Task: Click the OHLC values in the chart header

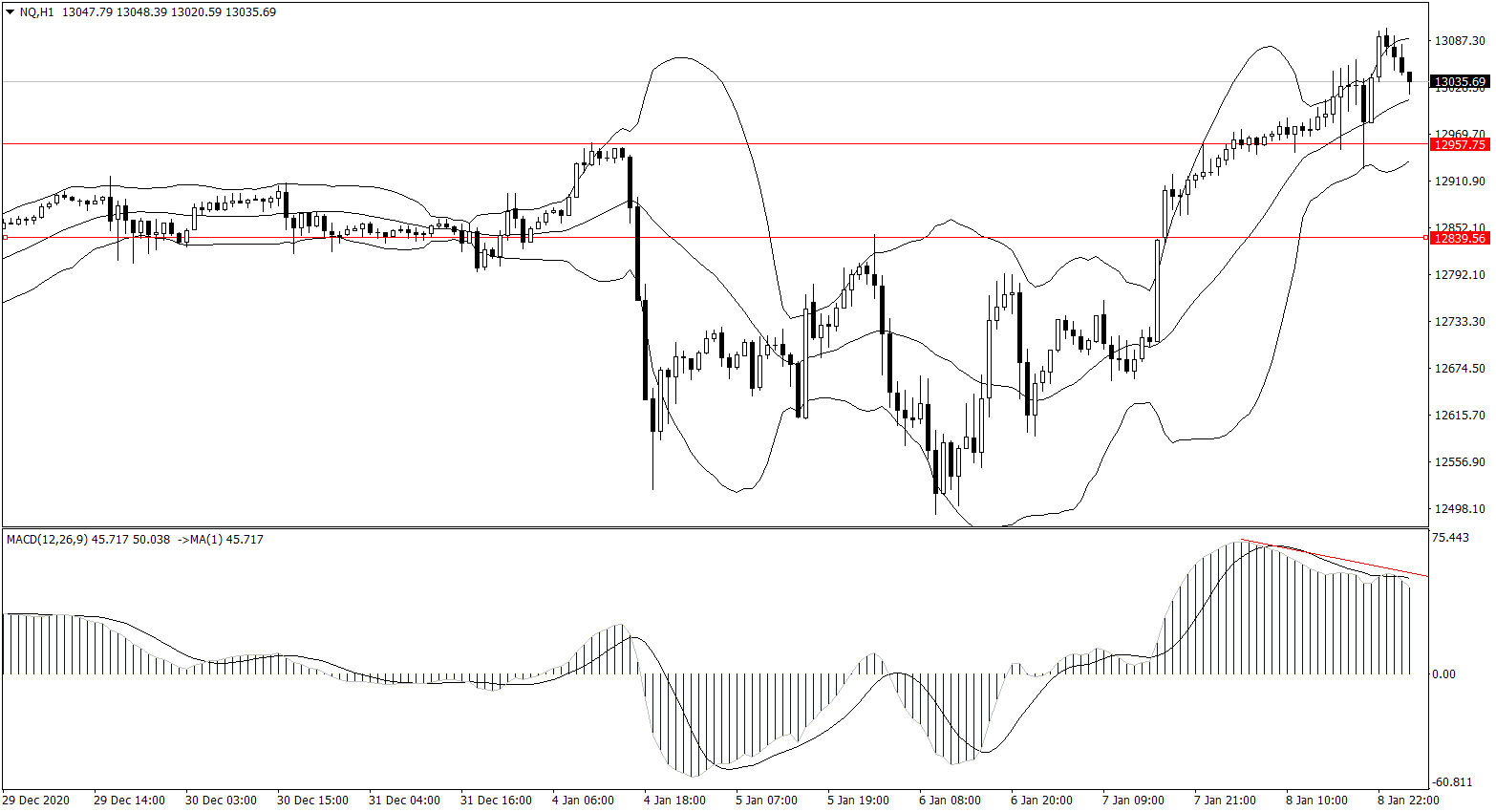Action: point(168,12)
